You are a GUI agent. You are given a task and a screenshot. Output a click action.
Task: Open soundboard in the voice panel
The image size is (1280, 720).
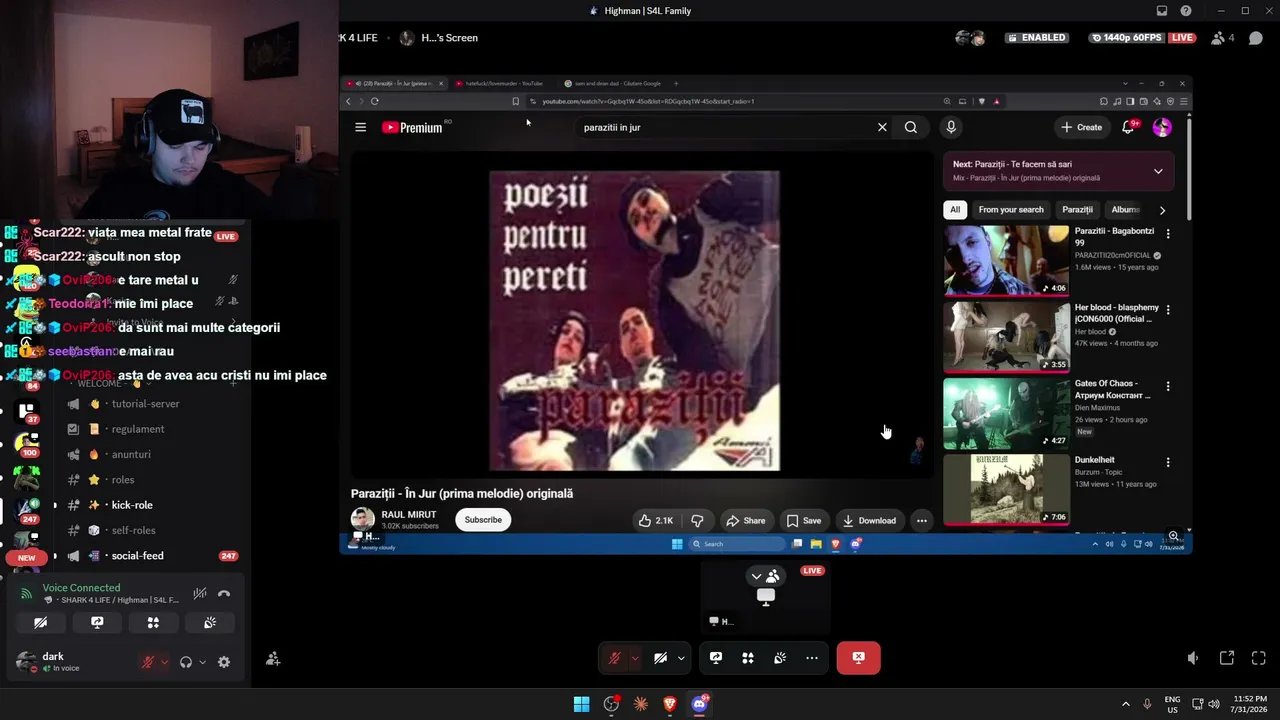210,622
